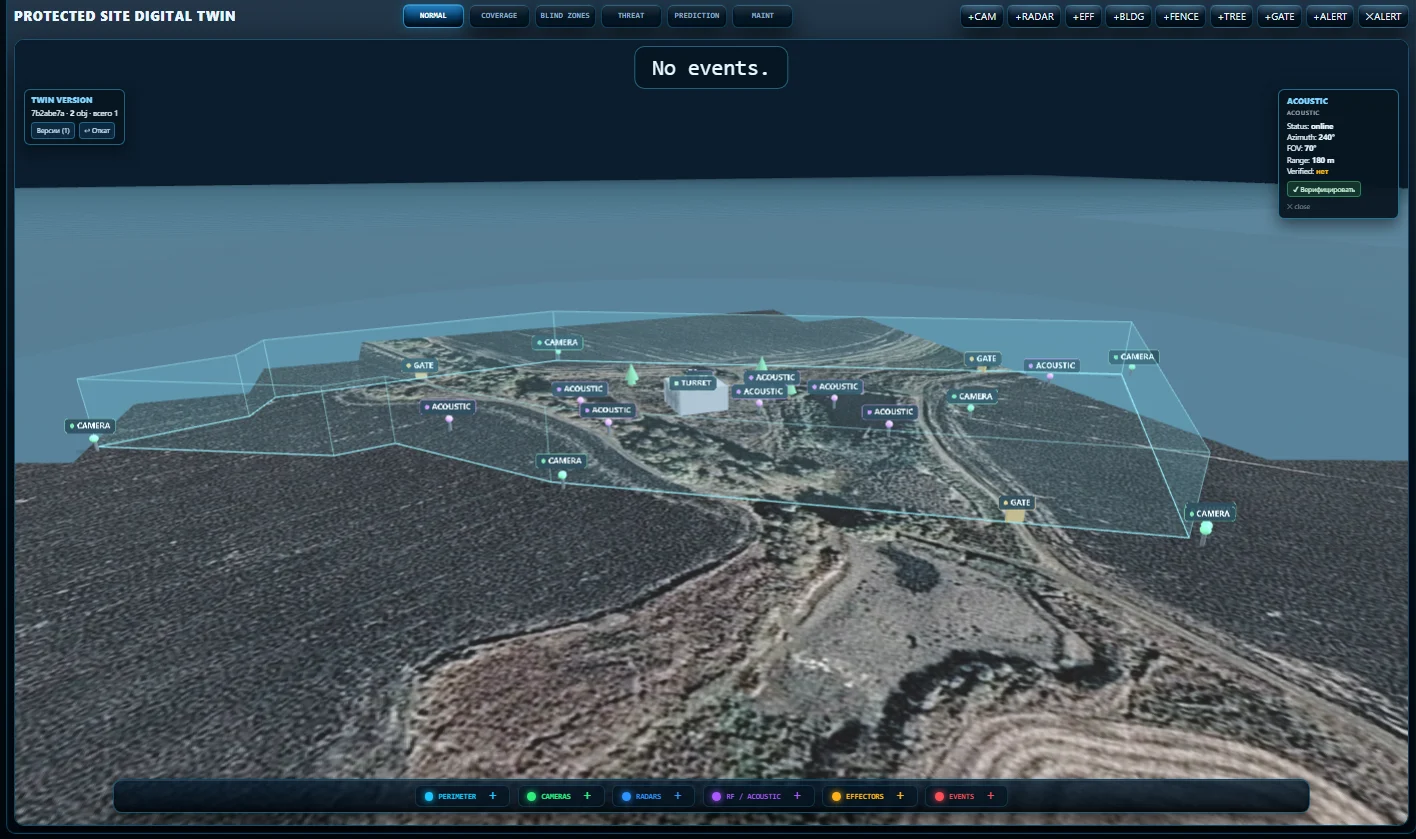
Task: Select the CAMERA marker at the back-right perimeter corner
Action: click(1133, 357)
